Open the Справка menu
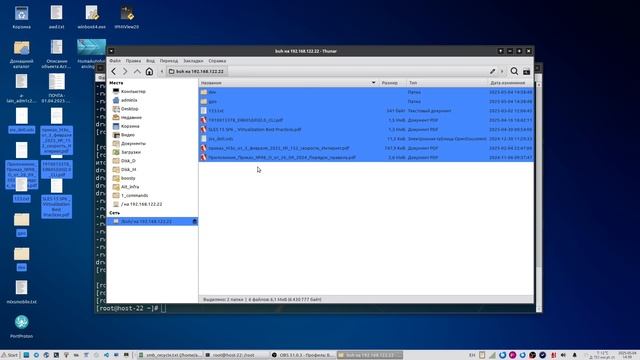Viewport: 640px width, 360px height. (217, 61)
